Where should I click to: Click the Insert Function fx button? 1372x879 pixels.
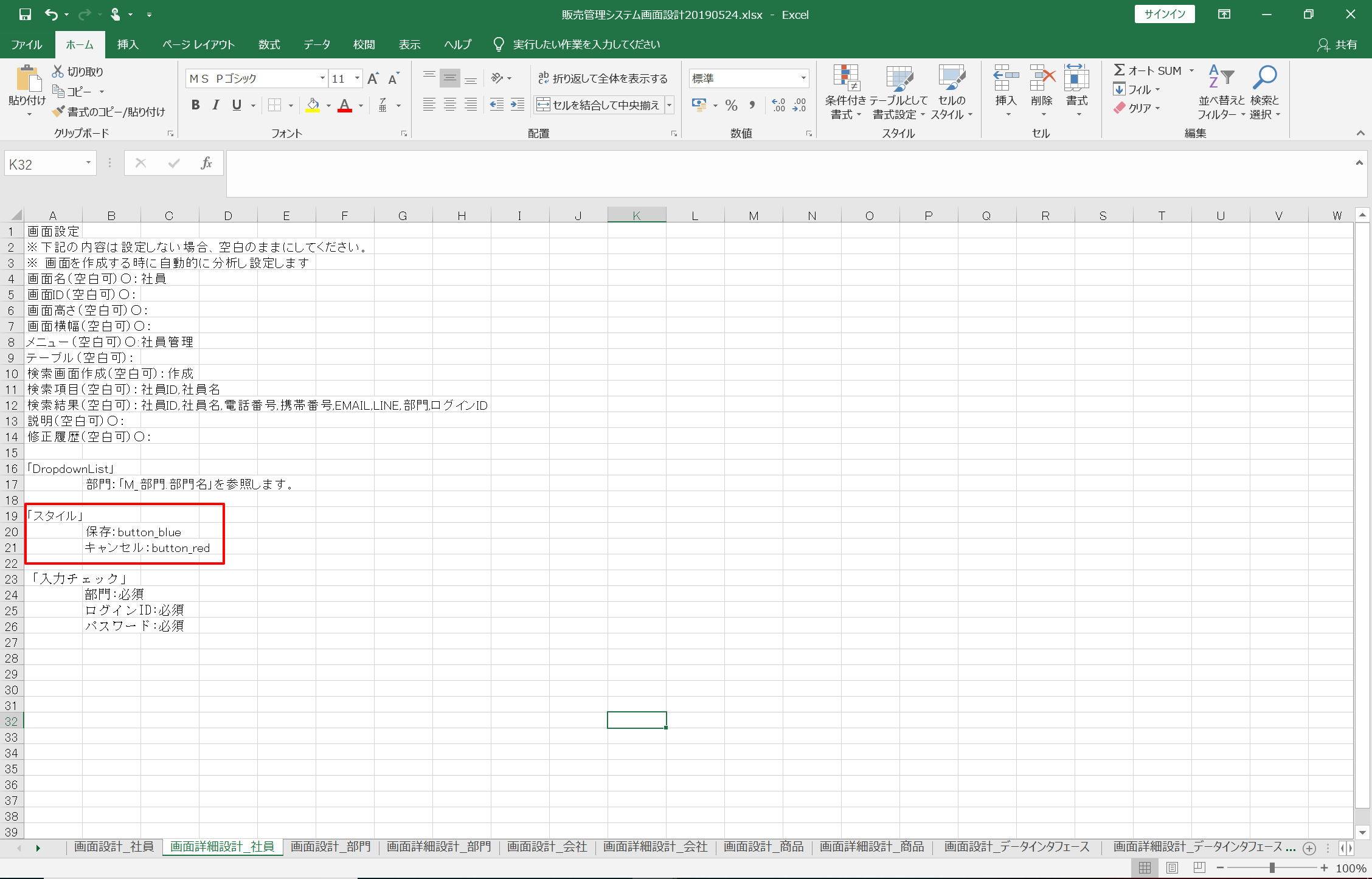click(x=206, y=163)
